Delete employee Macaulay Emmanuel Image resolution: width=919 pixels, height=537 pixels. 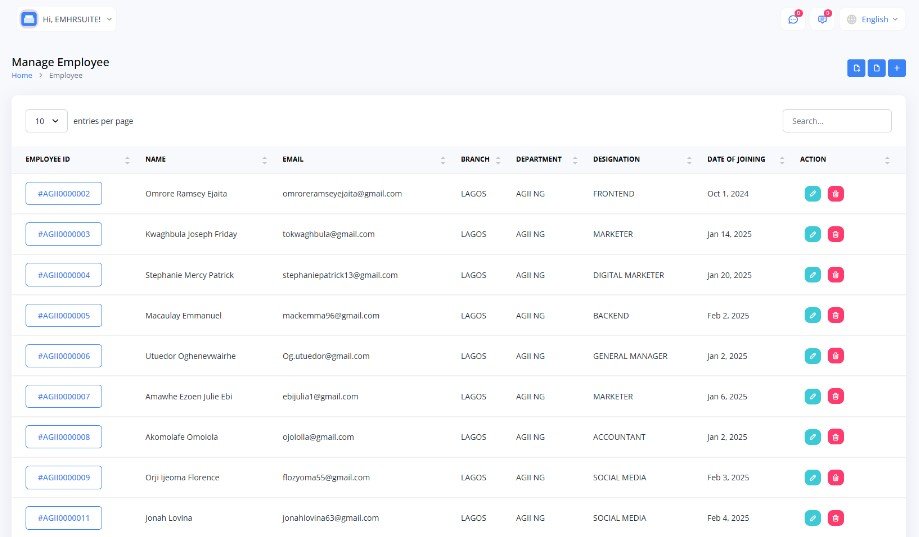tap(835, 315)
